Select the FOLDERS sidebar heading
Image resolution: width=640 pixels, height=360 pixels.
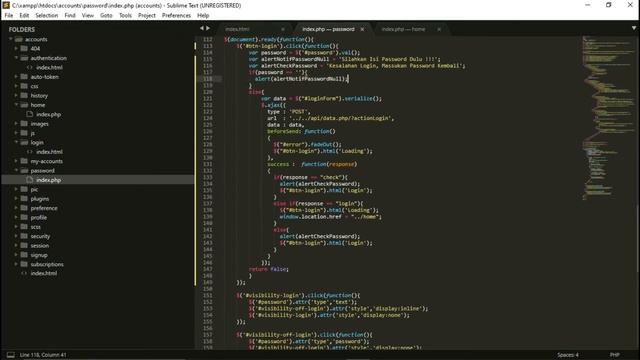click(x=22, y=29)
